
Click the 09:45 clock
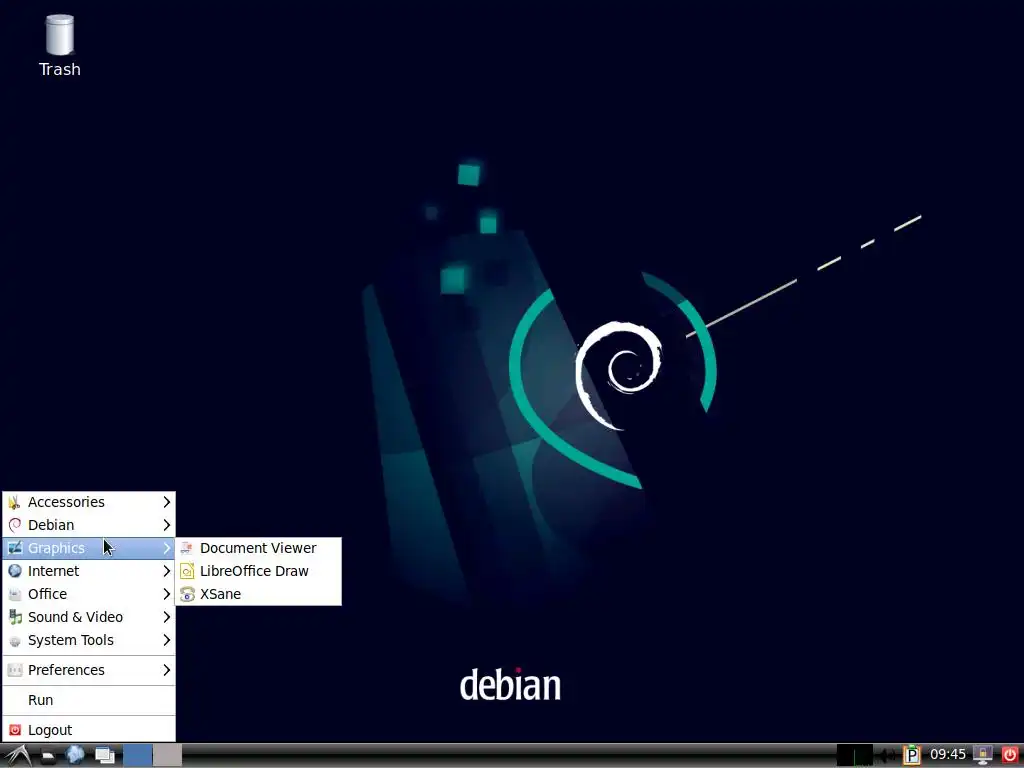click(x=948, y=755)
